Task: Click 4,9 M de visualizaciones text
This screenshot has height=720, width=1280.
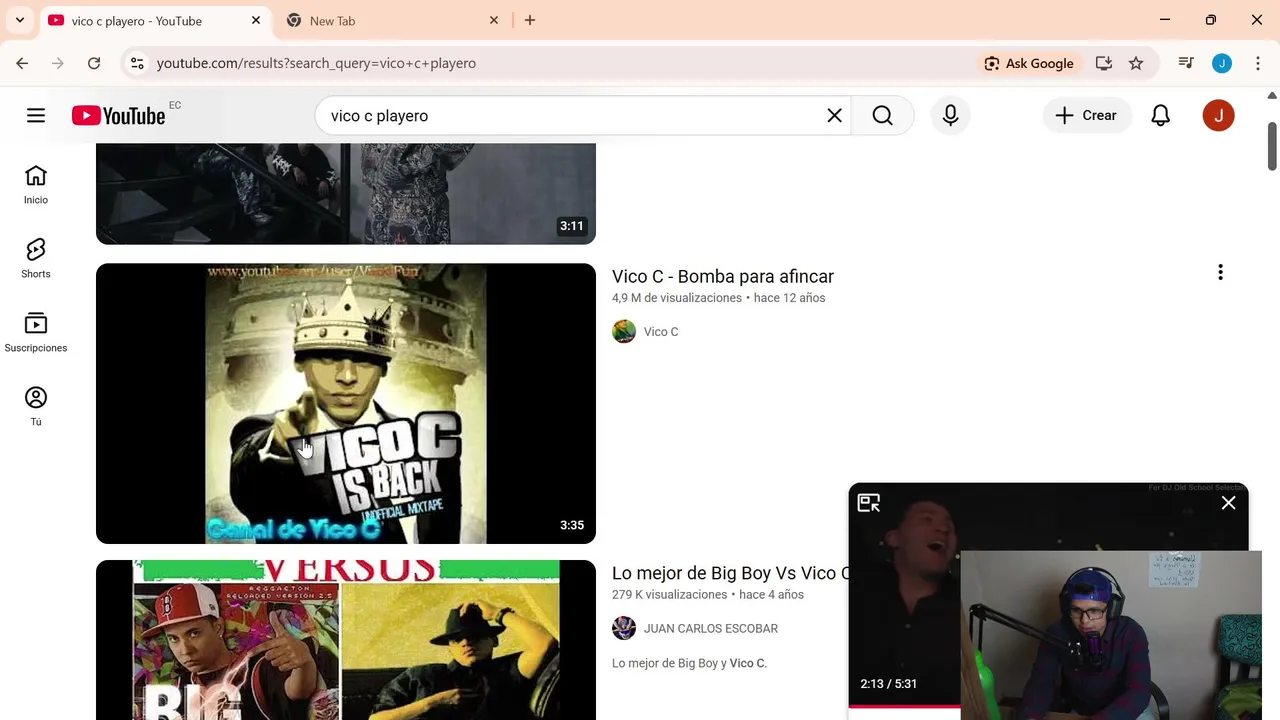Action: coord(677,298)
